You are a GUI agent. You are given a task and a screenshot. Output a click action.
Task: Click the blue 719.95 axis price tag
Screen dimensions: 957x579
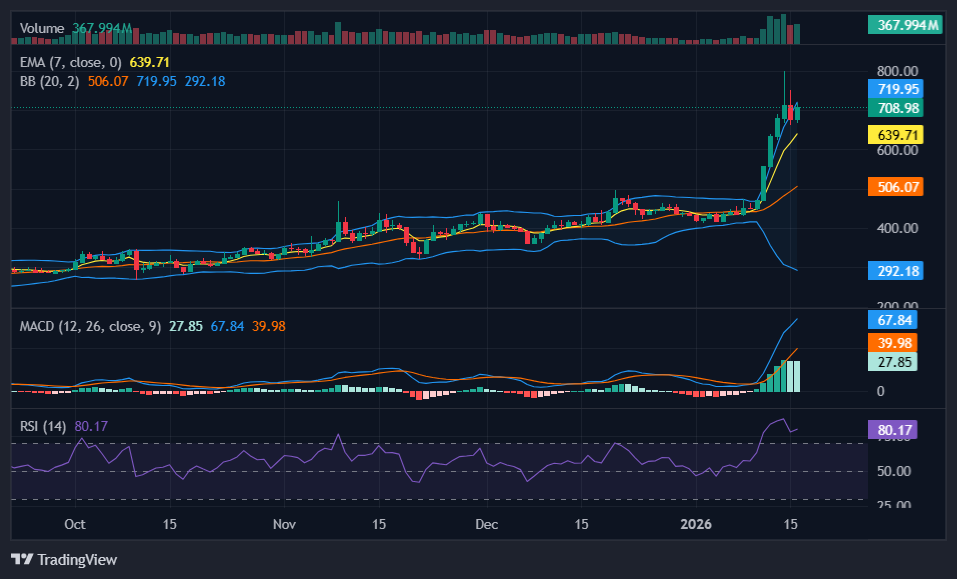click(x=899, y=89)
